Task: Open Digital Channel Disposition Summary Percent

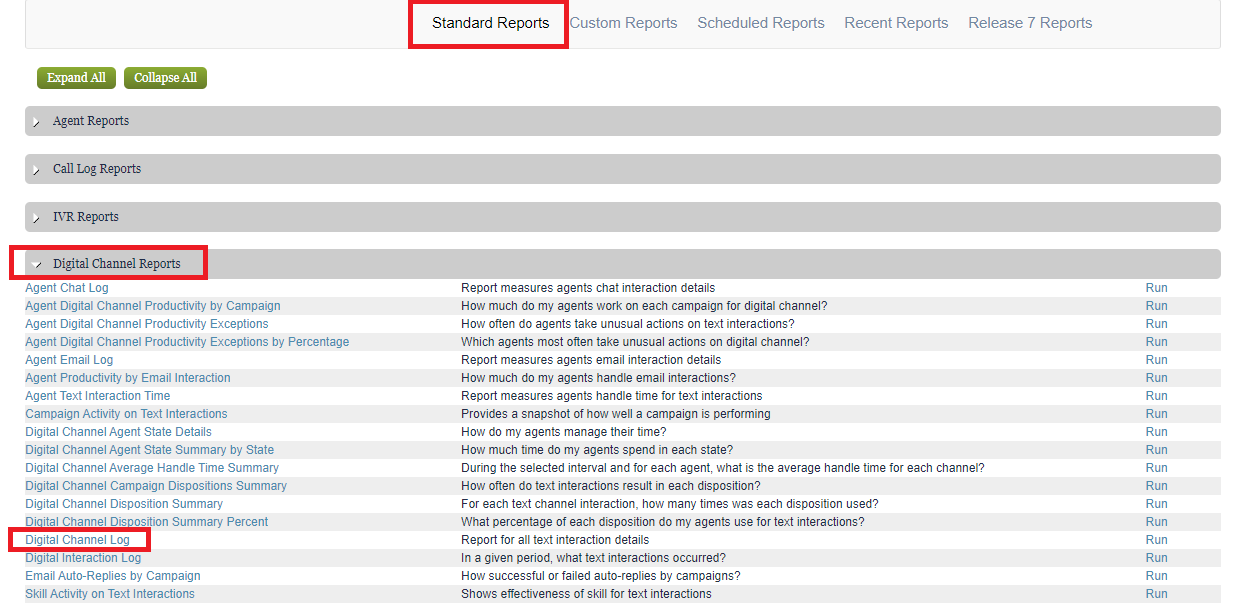Action: [x=147, y=522]
